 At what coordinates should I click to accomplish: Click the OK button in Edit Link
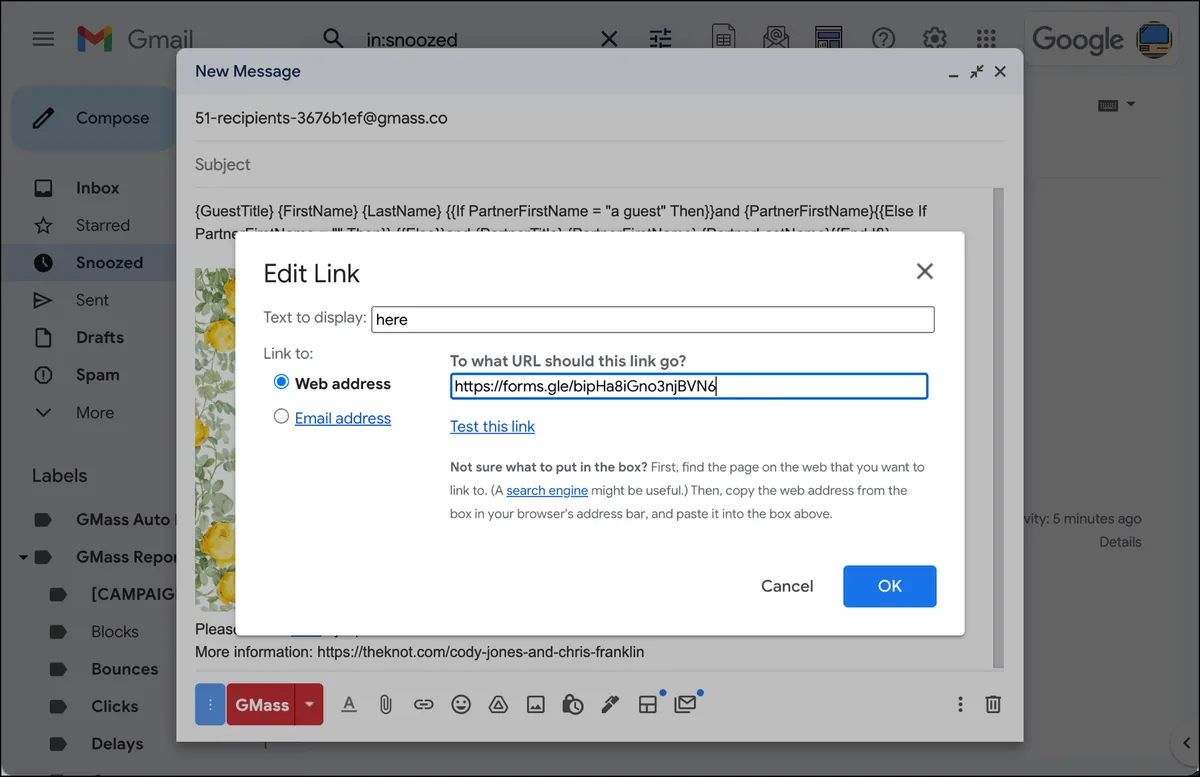point(890,586)
